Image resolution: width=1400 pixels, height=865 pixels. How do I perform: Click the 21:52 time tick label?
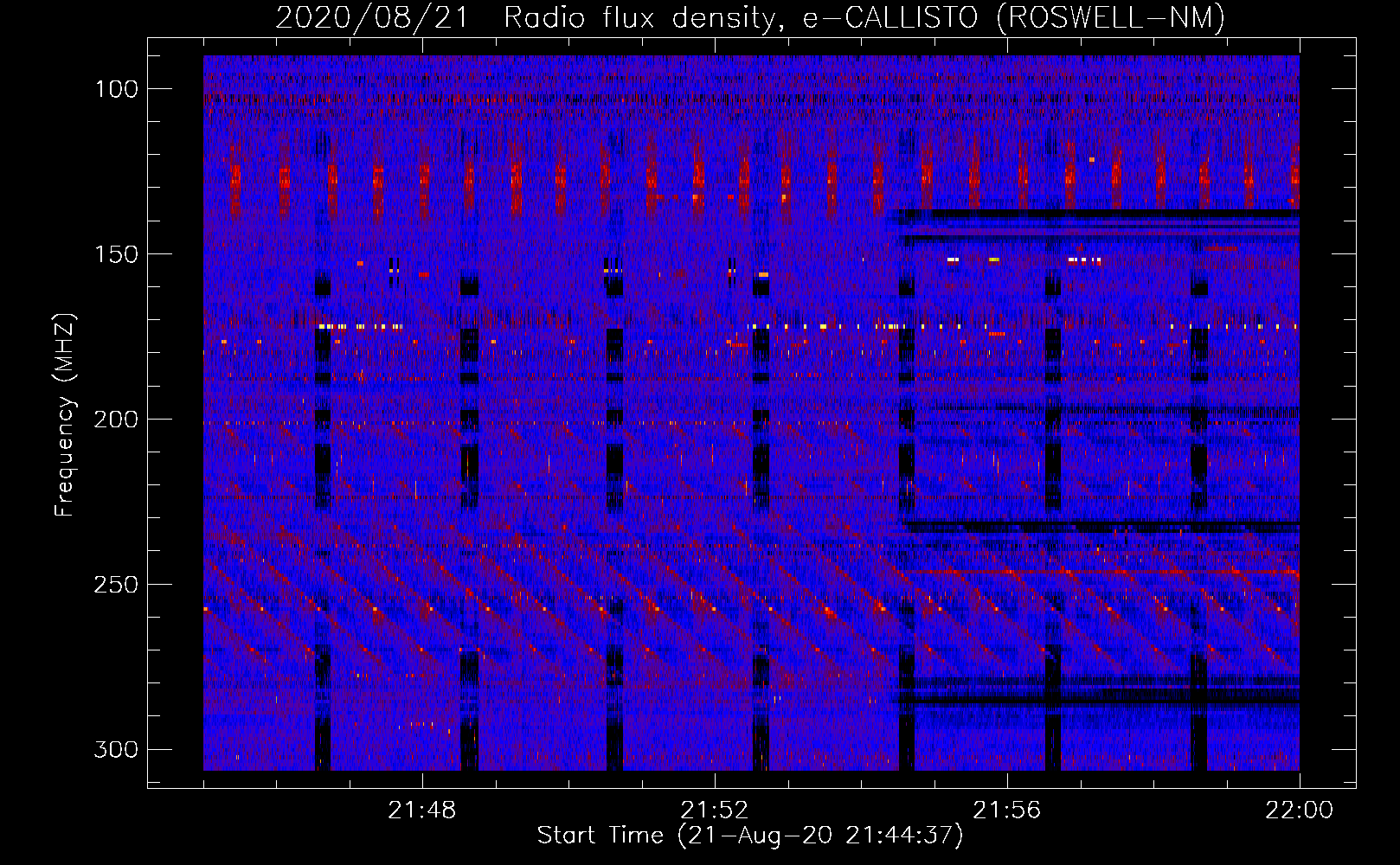(x=715, y=811)
